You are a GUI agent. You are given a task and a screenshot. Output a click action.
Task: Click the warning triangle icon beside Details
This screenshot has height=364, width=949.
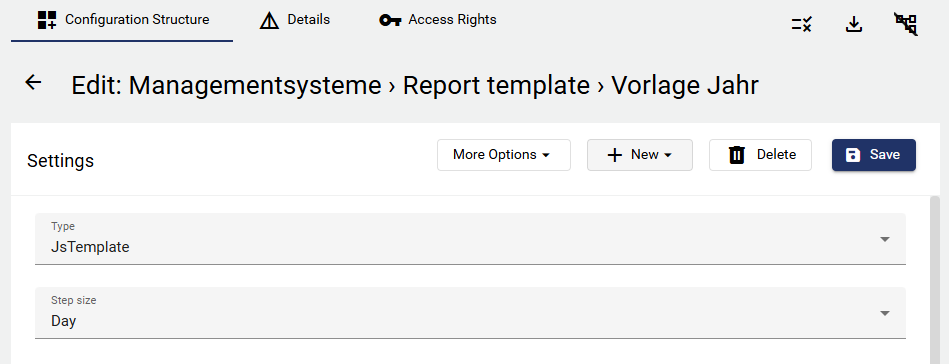tap(269, 21)
